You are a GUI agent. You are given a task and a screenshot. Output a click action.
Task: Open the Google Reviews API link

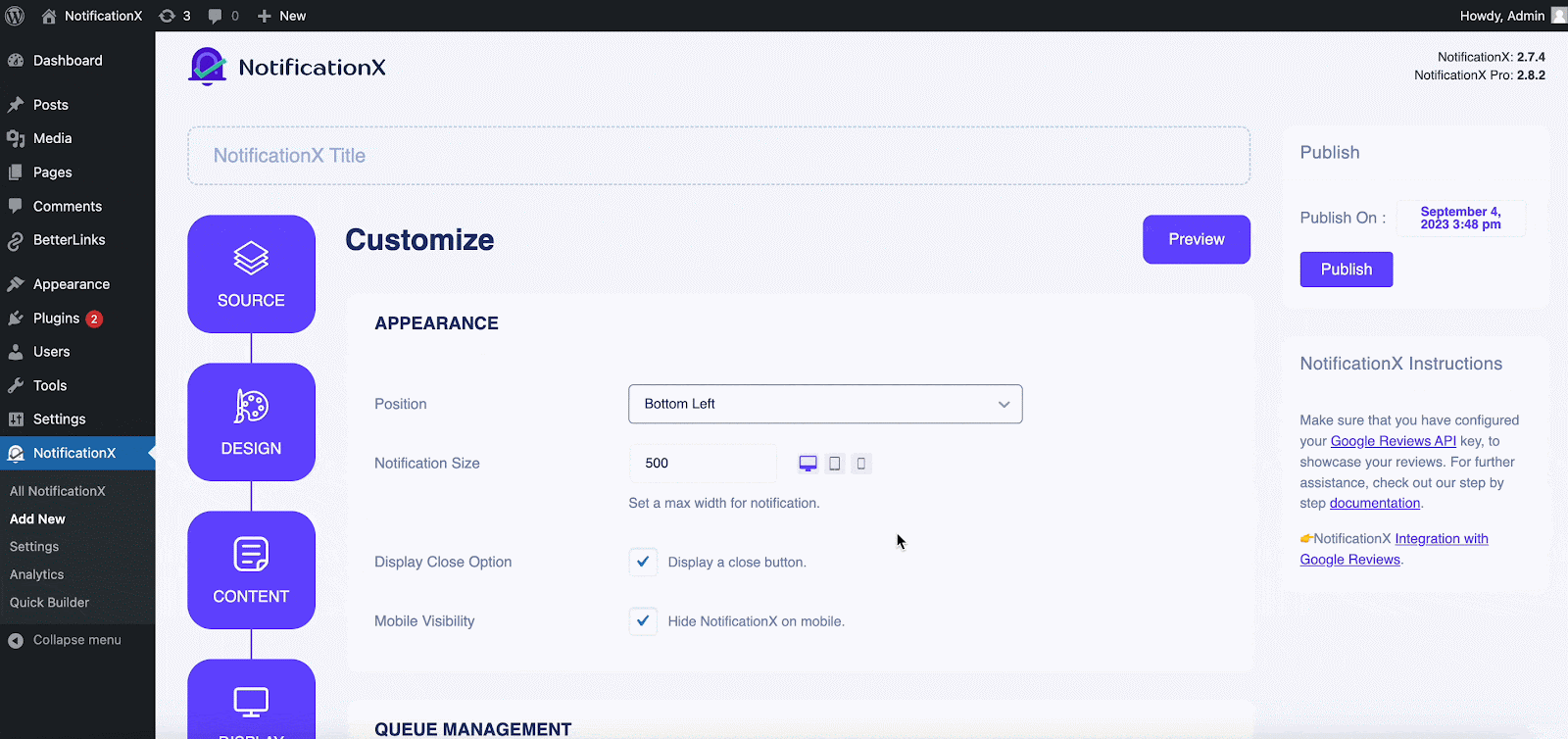[x=1393, y=441]
